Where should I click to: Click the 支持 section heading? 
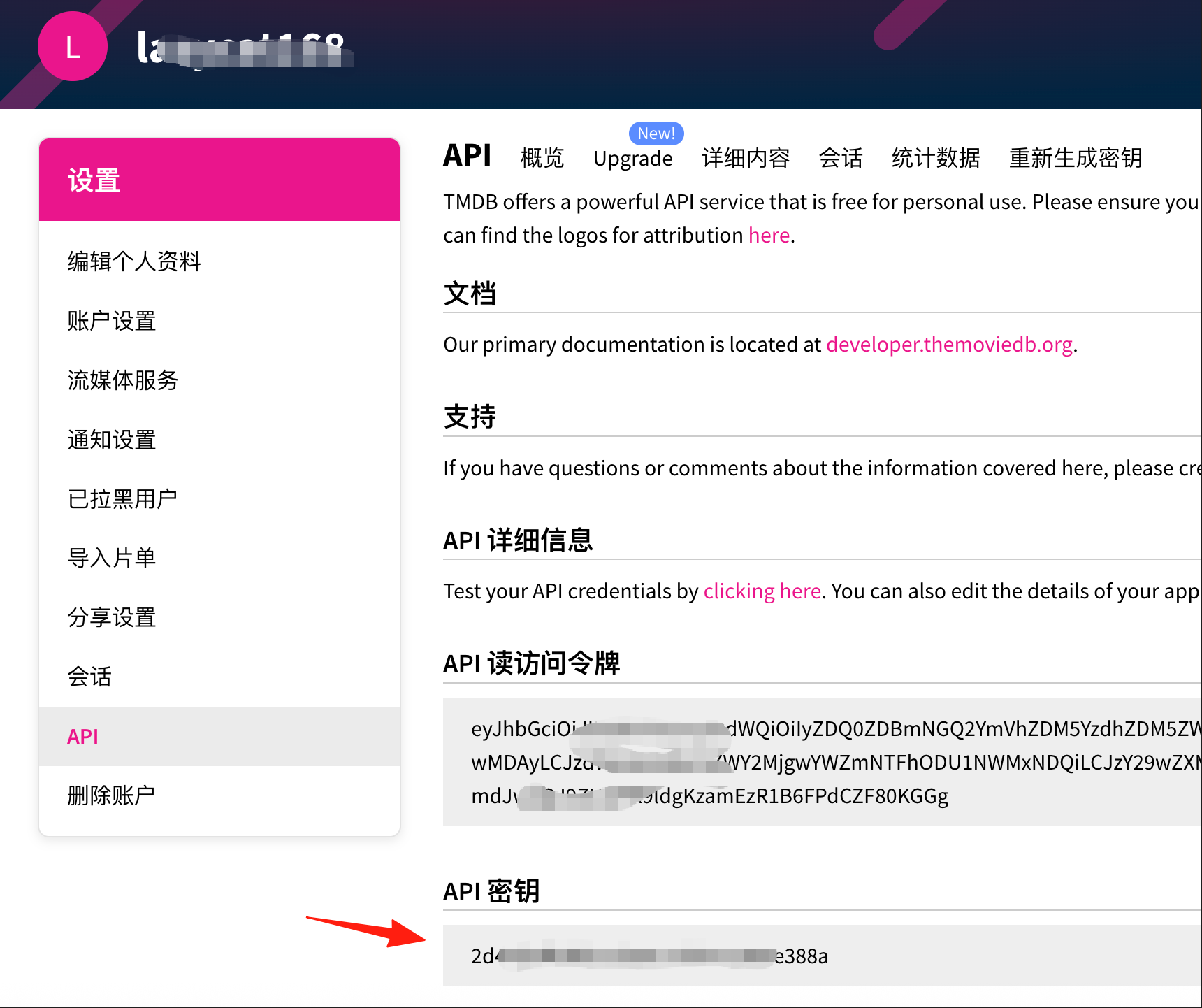coord(470,417)
